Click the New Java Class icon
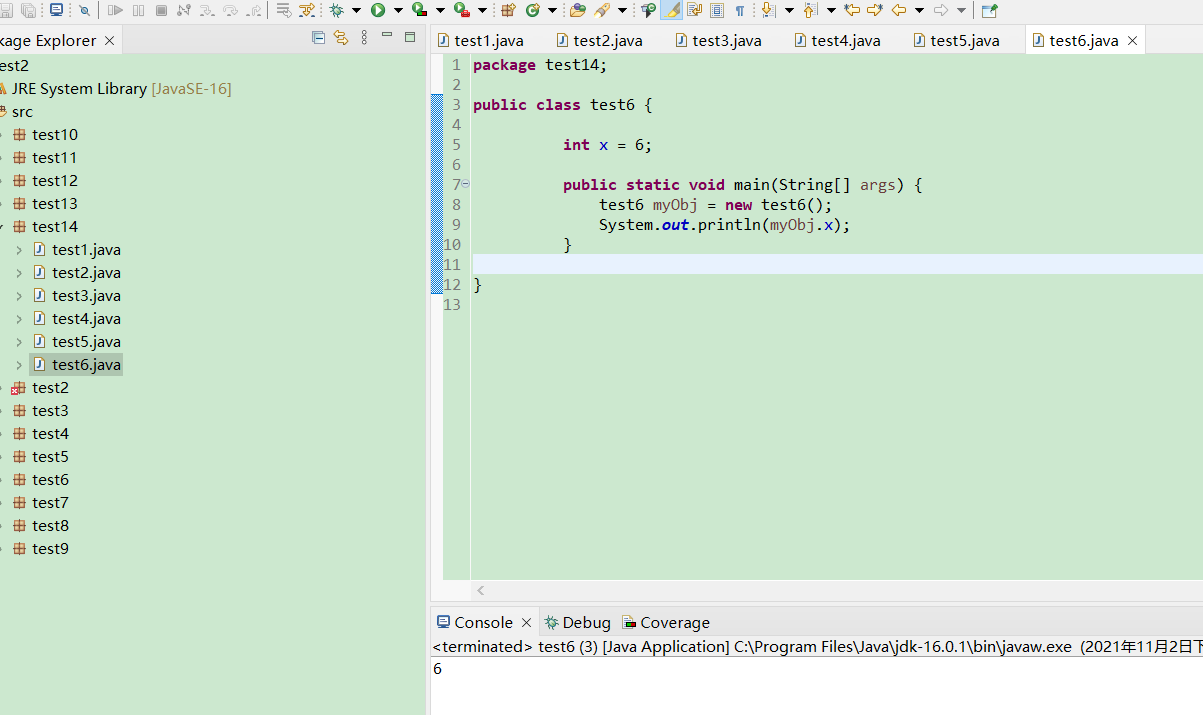The image size is (1203, 715). pyautogui.click(x=533, y=10)
